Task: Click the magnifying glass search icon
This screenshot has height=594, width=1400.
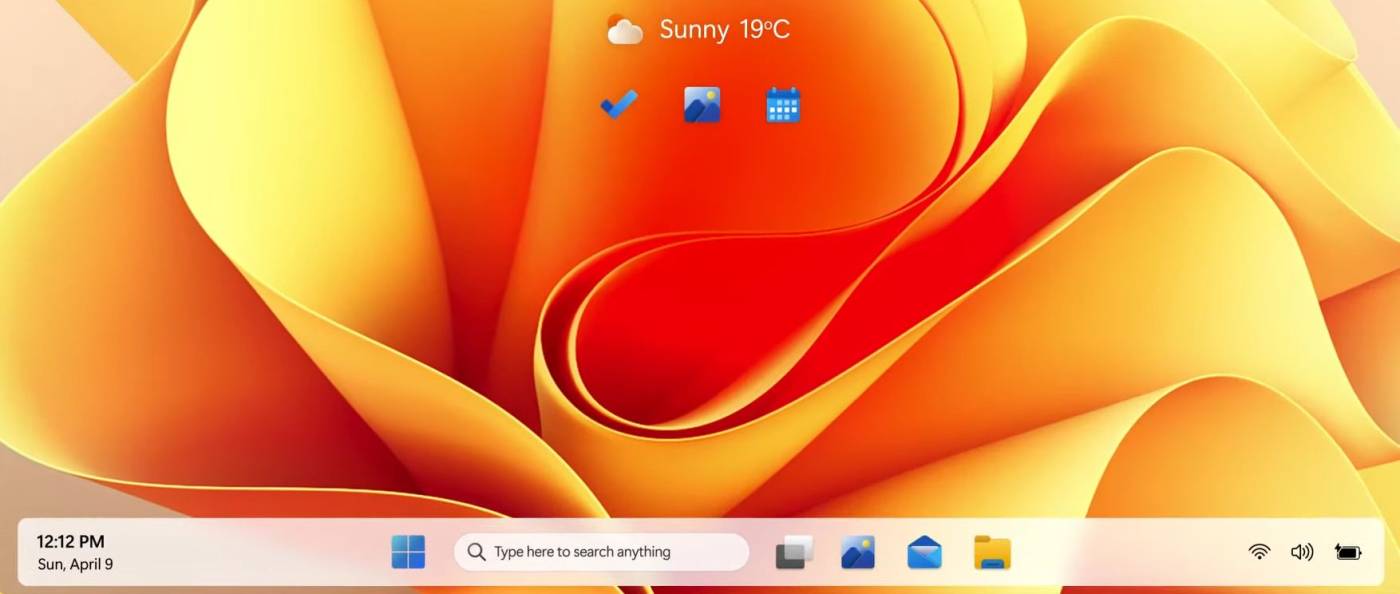Action: pyautogui.click(x=477, y=552)
